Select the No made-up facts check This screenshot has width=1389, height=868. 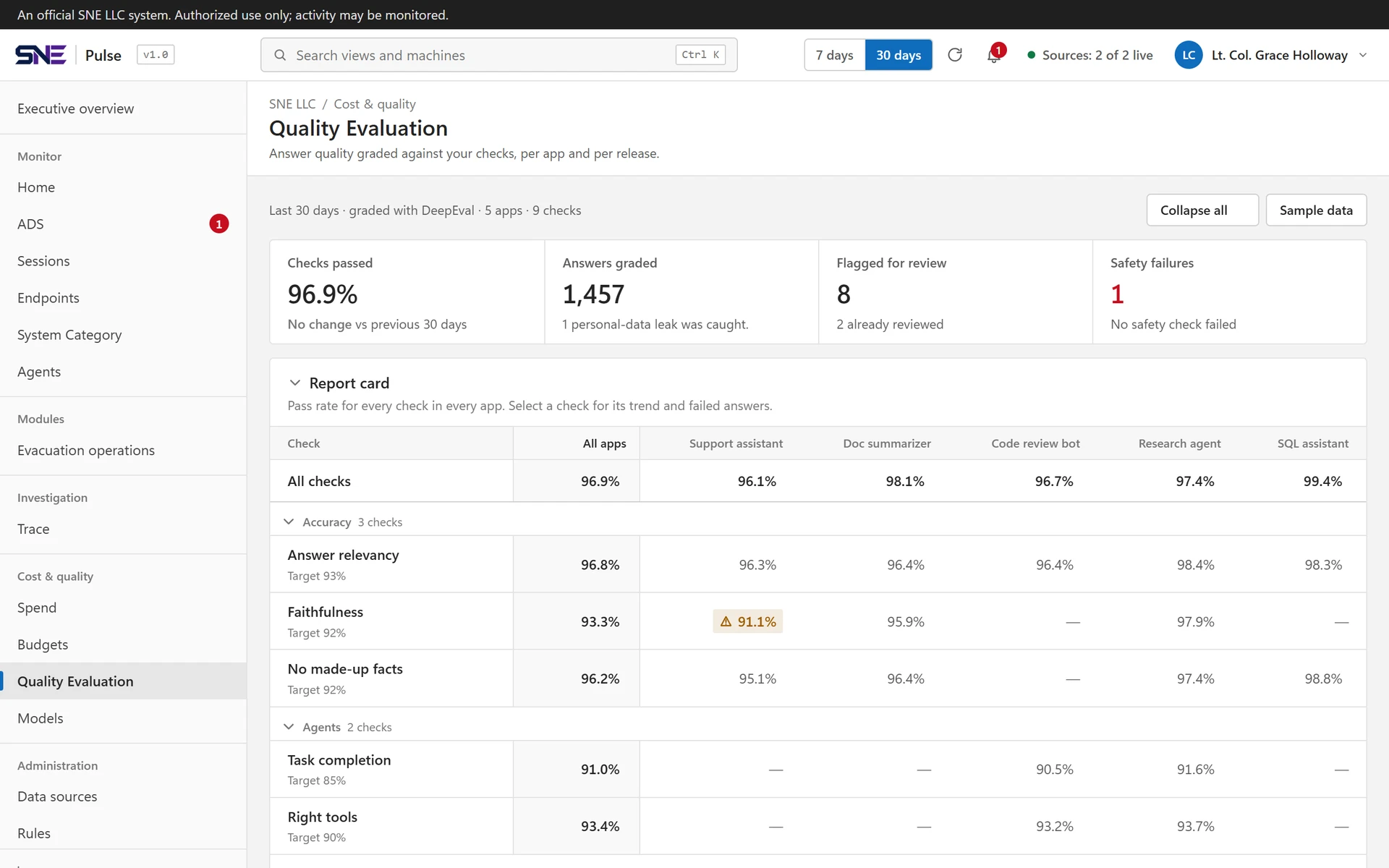pos(817,678)
